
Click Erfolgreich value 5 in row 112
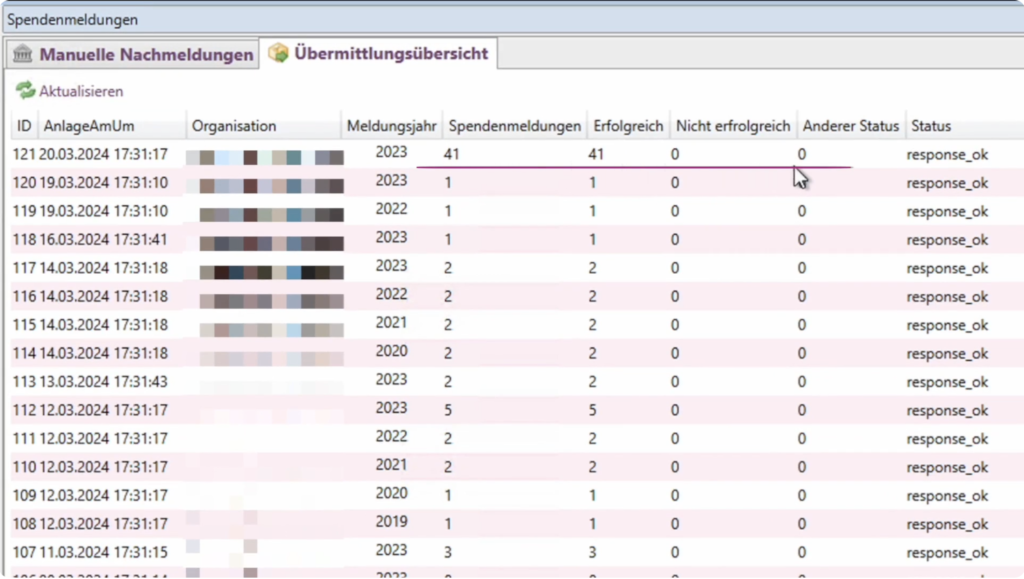pyautogui.click(x=592, y=411)
